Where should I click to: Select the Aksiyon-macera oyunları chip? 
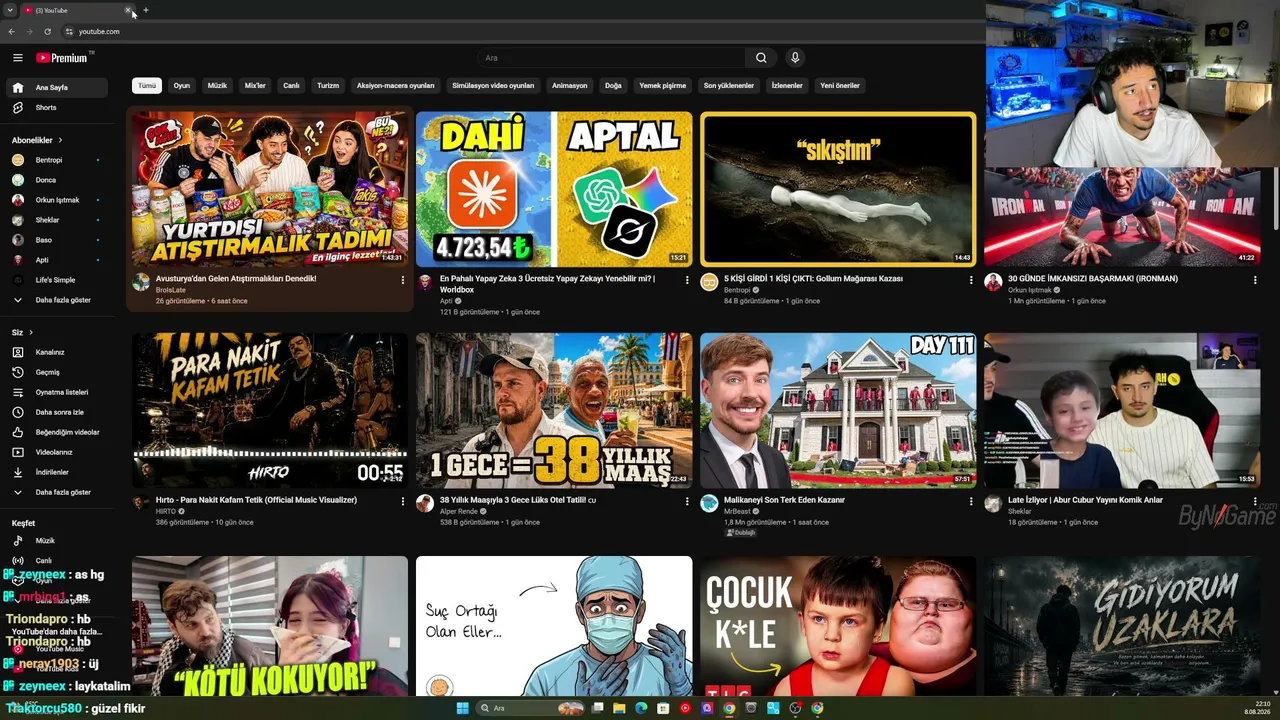point(396,86)
